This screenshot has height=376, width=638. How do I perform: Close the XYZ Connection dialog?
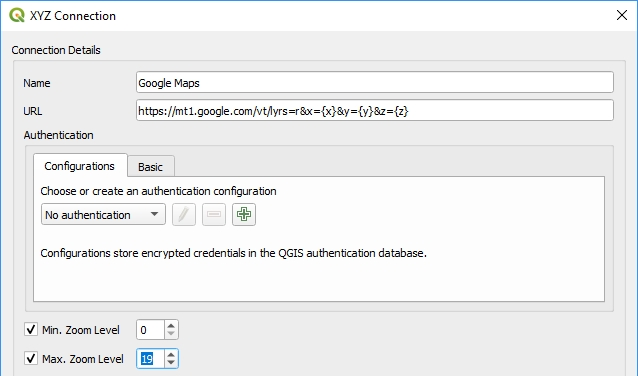click(622, 15)
